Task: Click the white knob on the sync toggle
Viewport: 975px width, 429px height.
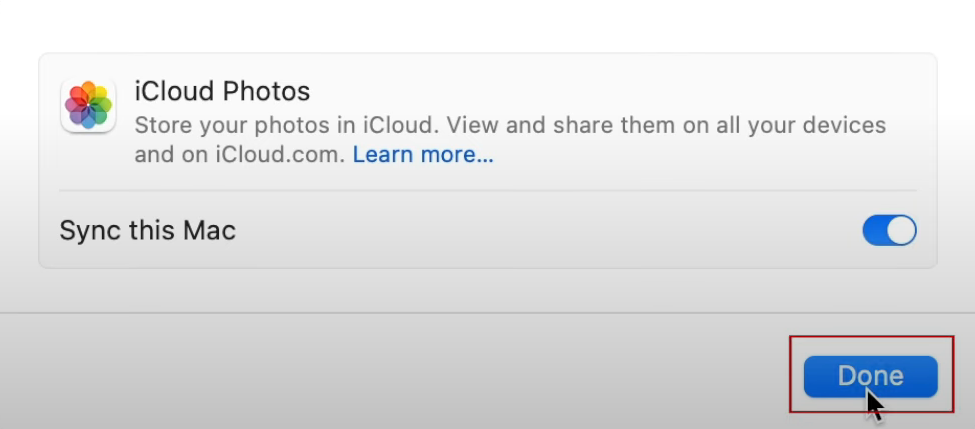Action: [901, 231]
